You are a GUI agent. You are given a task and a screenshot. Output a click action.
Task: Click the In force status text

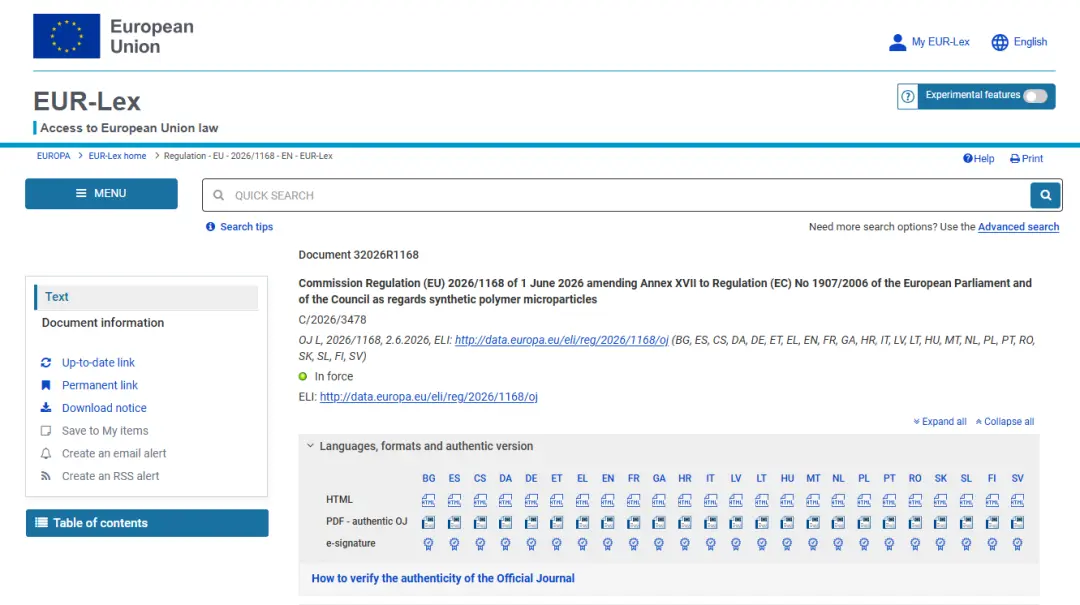tap(333, 376)
